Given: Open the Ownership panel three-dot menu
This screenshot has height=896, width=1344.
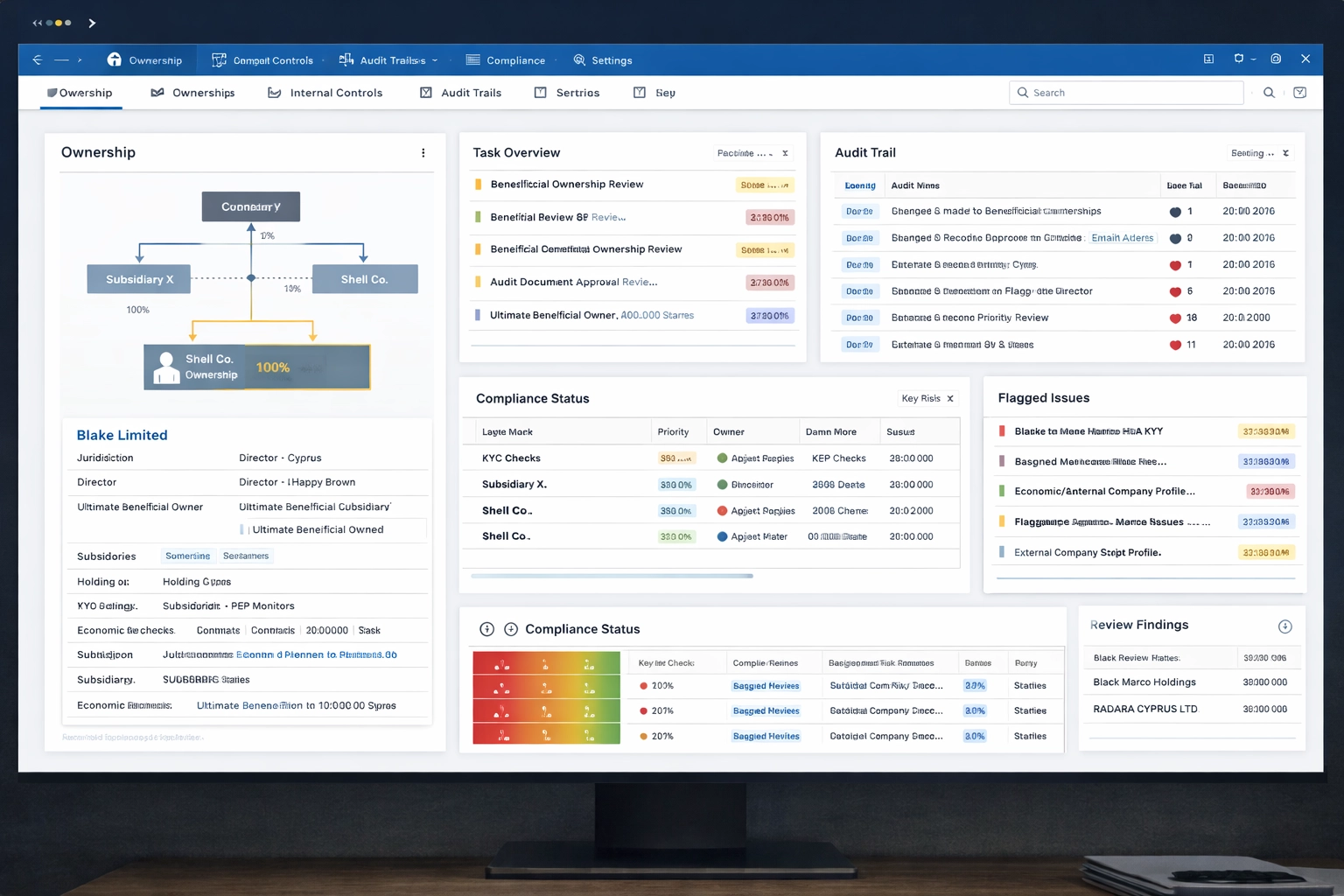Looking at the screenshot, I should point(423,153).
